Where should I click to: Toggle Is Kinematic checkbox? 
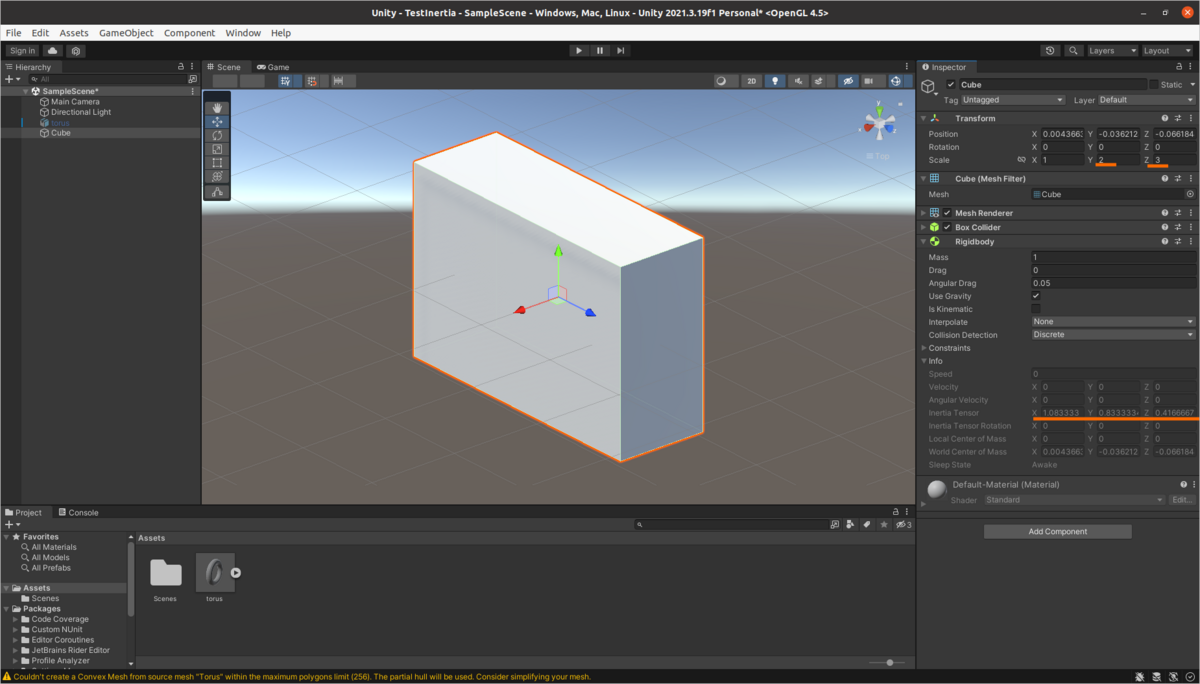(x=1036, y=309)
